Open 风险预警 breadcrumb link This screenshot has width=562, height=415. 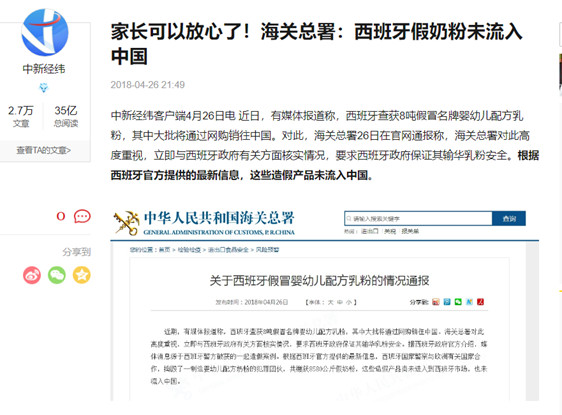[267, 249]
